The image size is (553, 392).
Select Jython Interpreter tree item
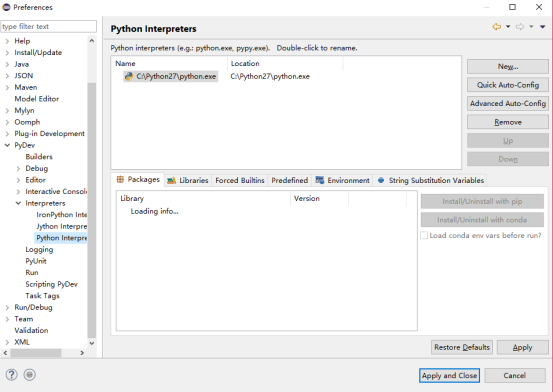[61, 227]
